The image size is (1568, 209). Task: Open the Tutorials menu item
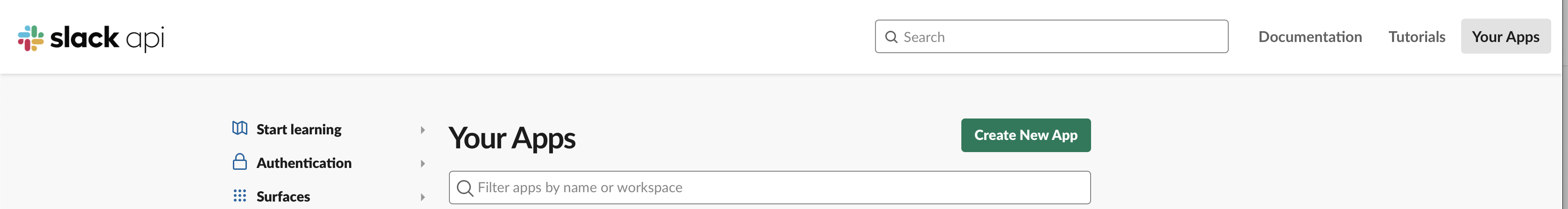pos(1416,36)
